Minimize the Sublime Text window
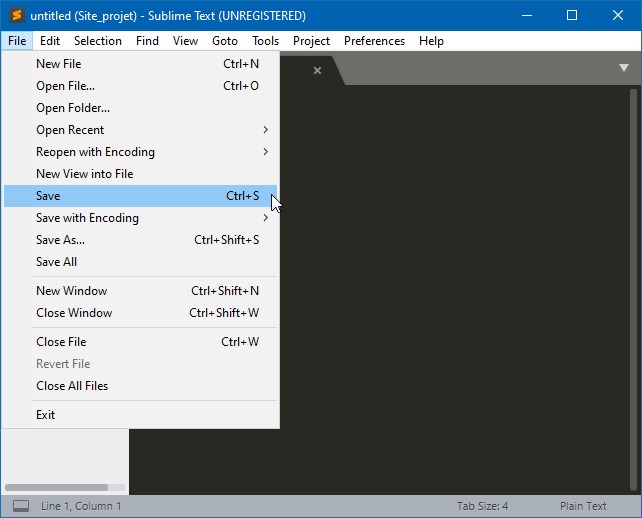Image resolution: width=642 pixels, height=518 pixels. [527, 16]
